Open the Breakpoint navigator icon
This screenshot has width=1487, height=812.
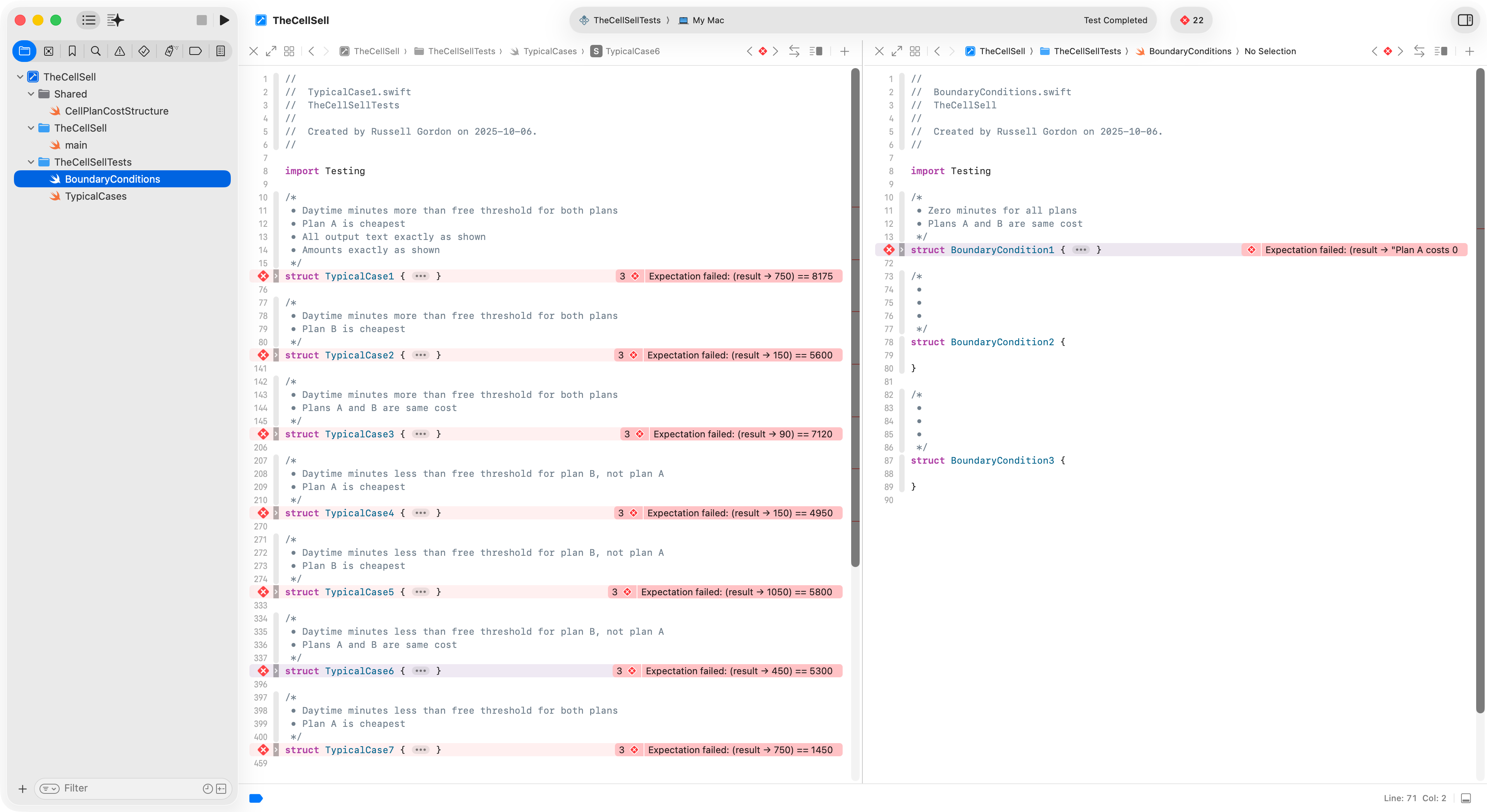(x=195, y=51)
